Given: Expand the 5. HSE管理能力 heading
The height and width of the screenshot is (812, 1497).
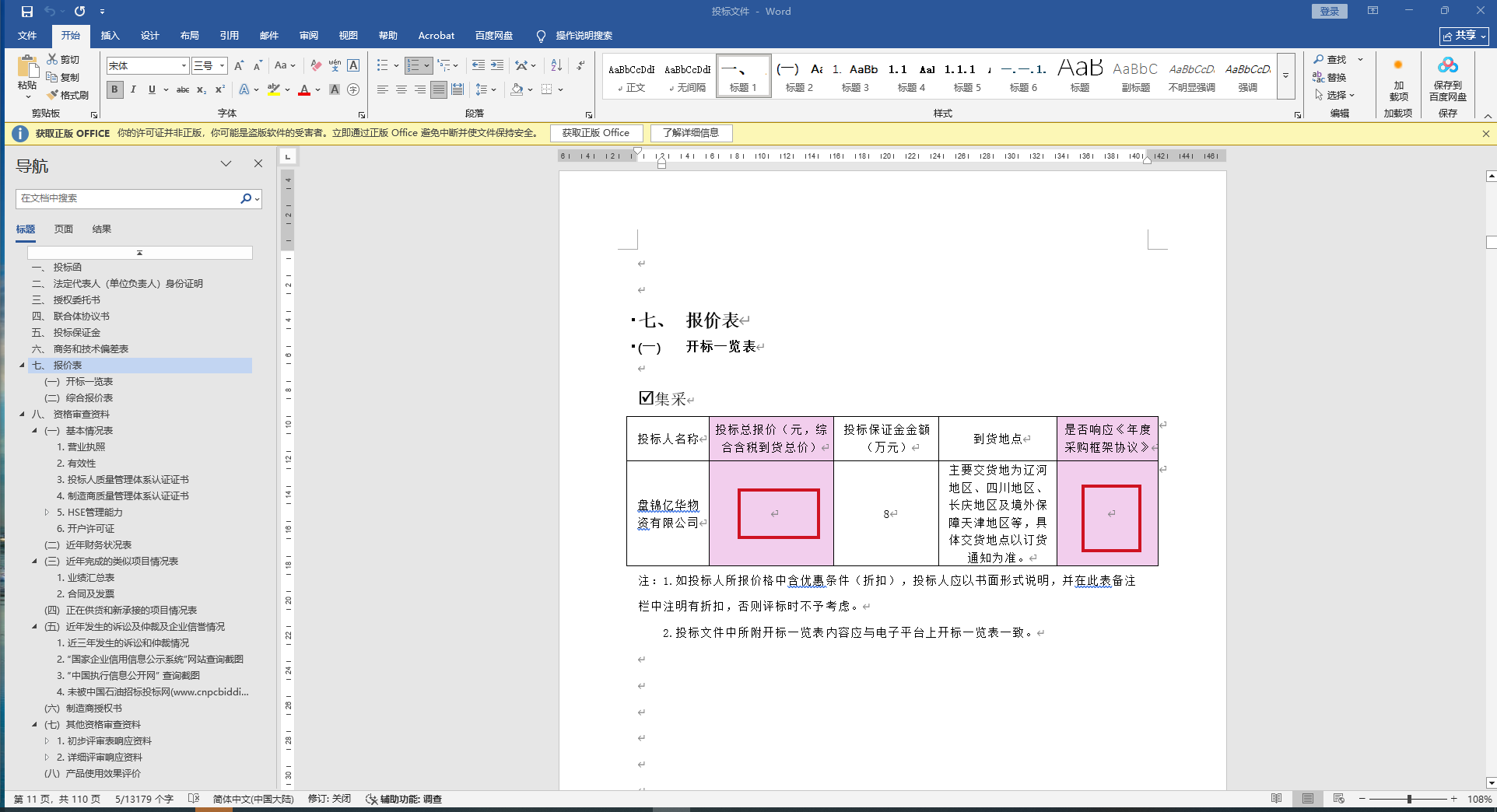Looking at the screenshot, I should [x=47, y=513].
